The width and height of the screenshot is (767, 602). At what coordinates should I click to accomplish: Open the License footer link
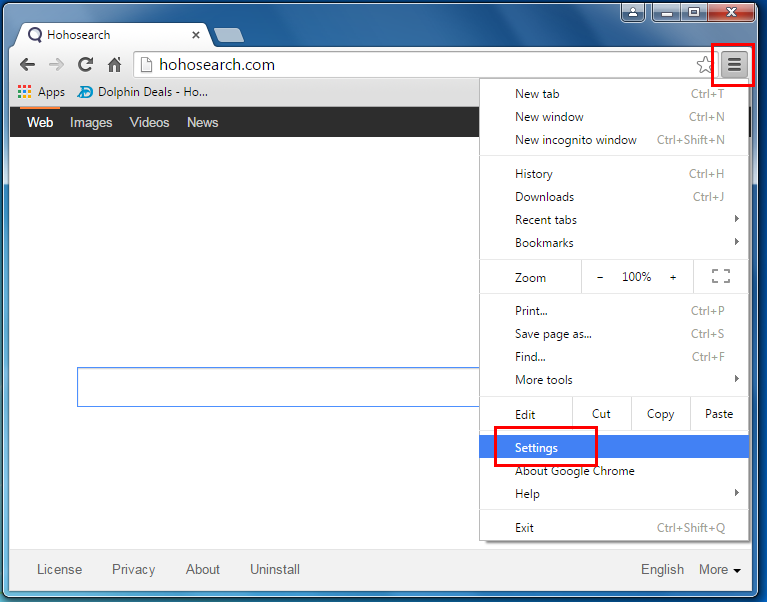tap(59, 570)
